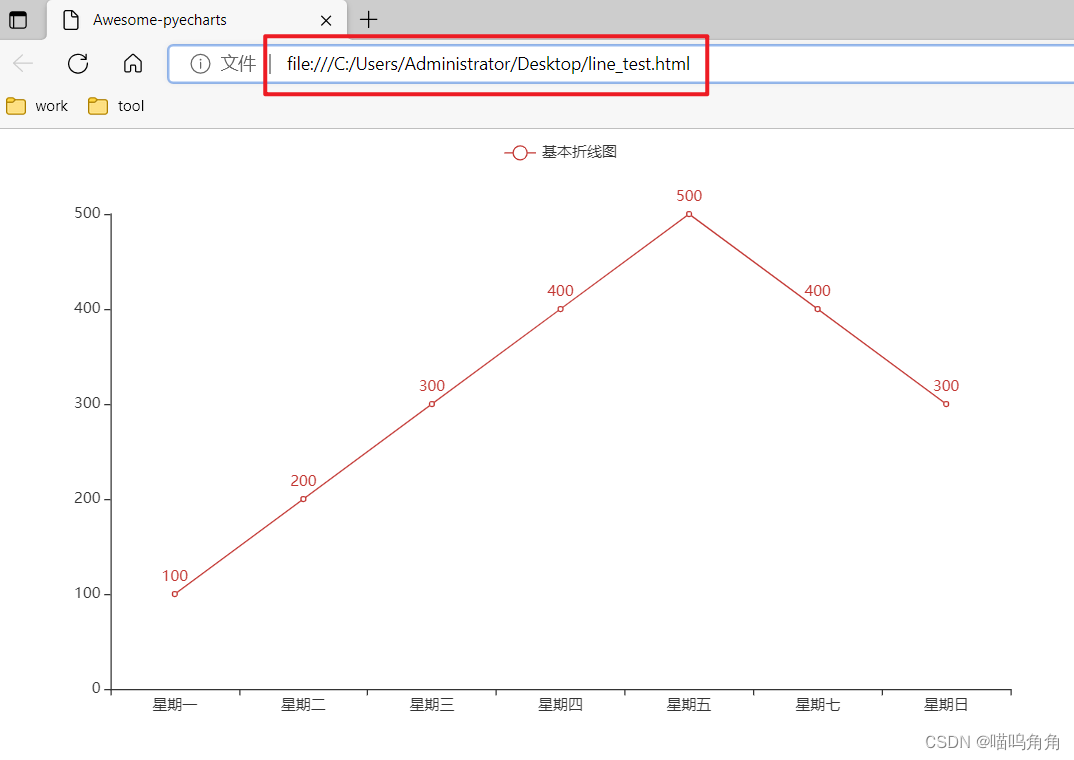Click the 100 data point on 星期一
1074x760 pixels.
[175, 592]
